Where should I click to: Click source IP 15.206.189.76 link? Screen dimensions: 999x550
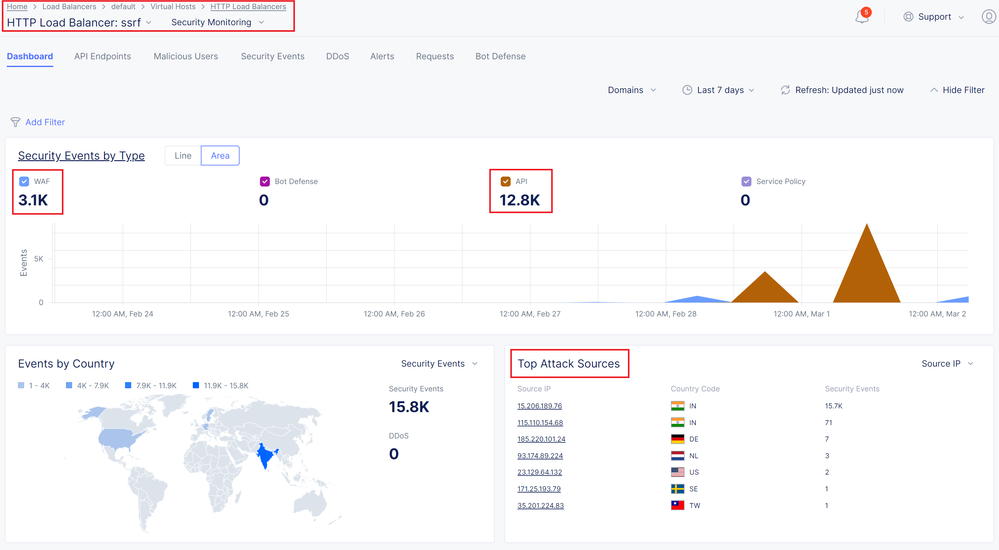539,406
